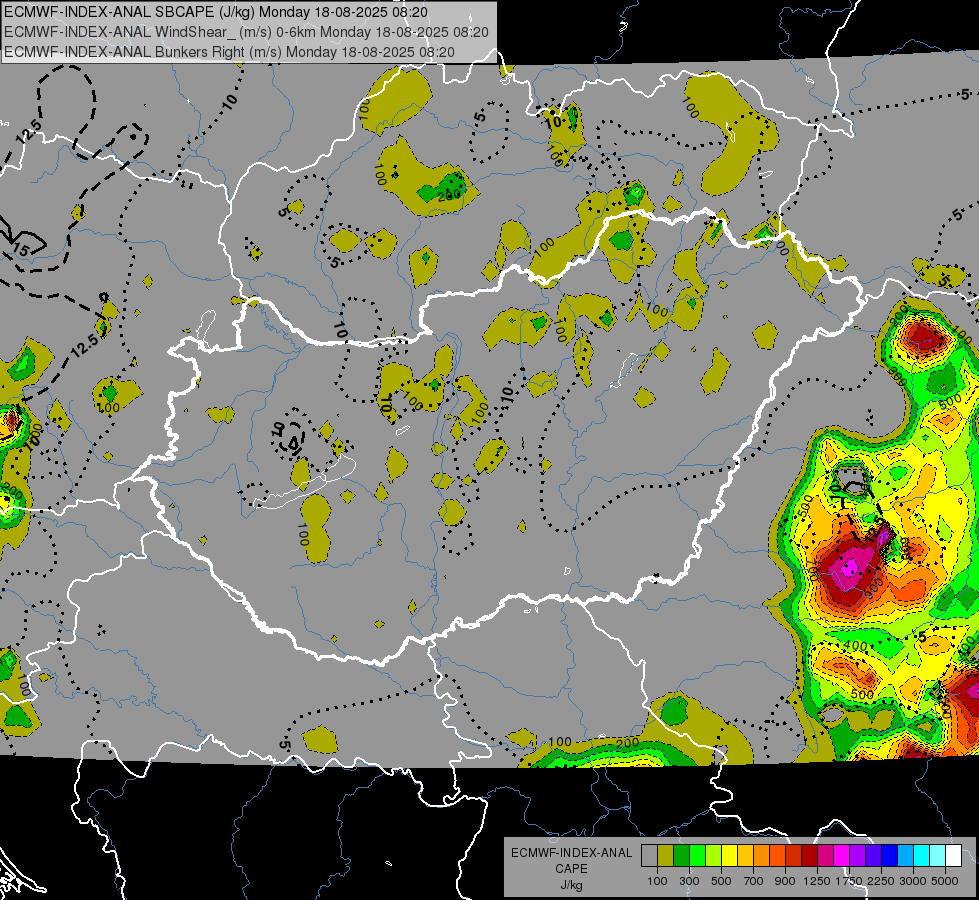Screen dimensions: 979x900
Task: Select the yellow-green legend swatch
Action: [713, 856]
